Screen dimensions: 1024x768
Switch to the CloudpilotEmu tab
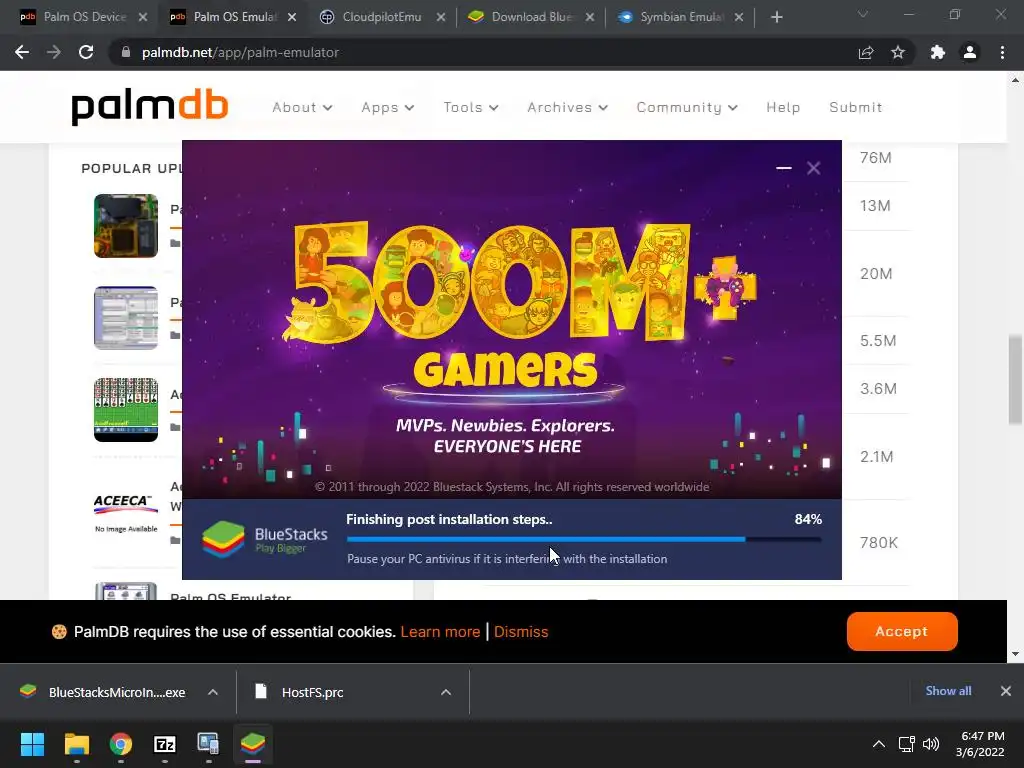point(373,17)
